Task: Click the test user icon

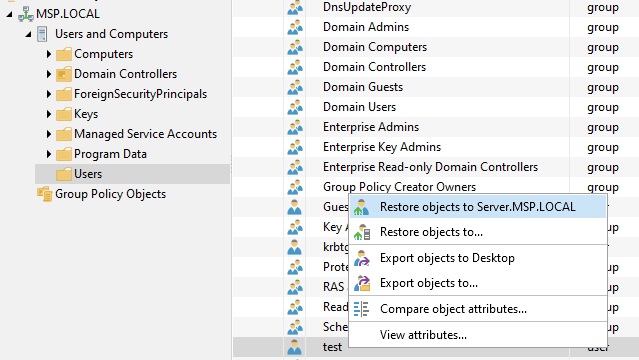Action: pyautogui.click(x=294, y=347)
